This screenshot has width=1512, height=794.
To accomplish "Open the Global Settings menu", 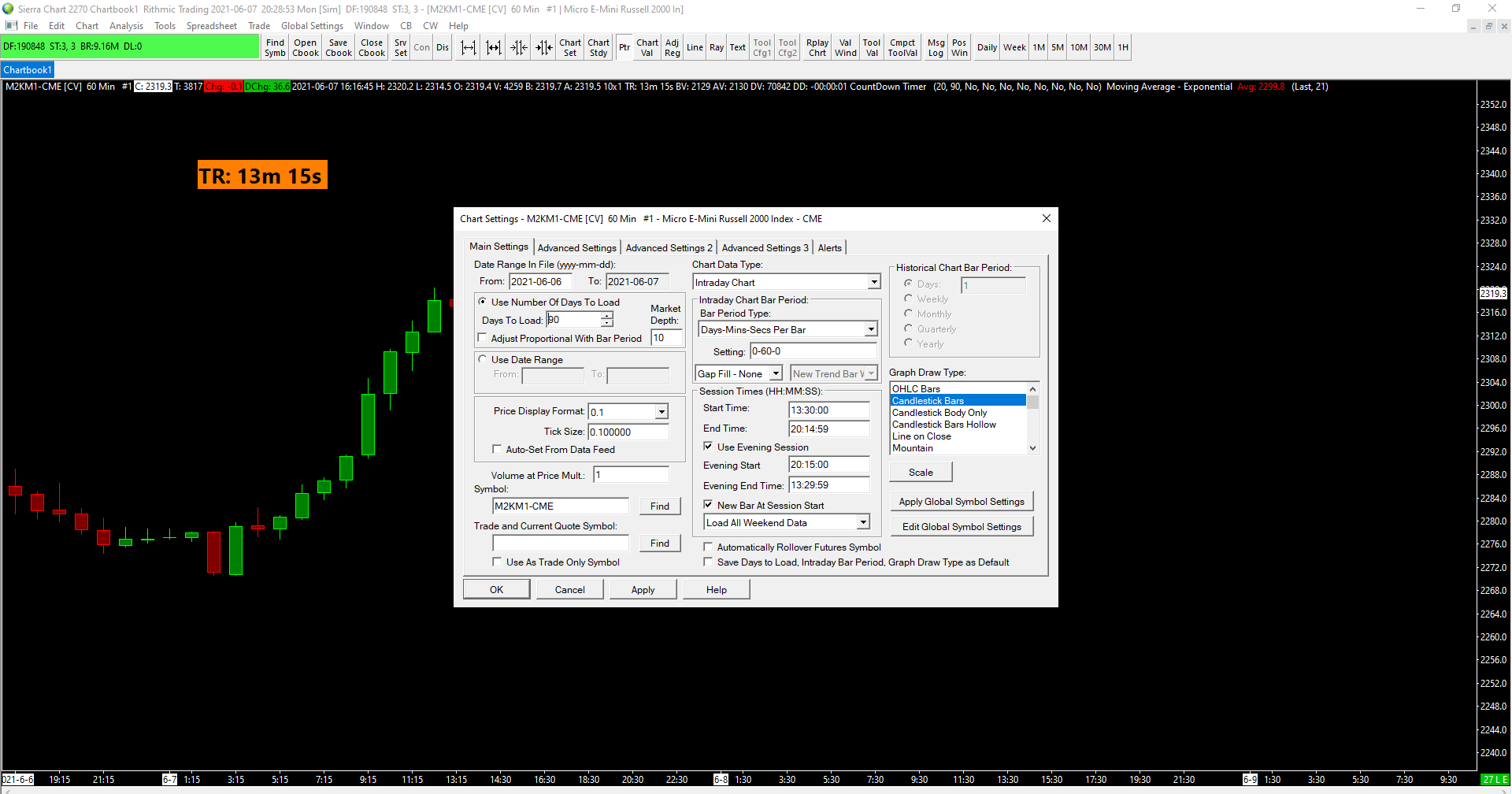I will [x=312, y=26].
